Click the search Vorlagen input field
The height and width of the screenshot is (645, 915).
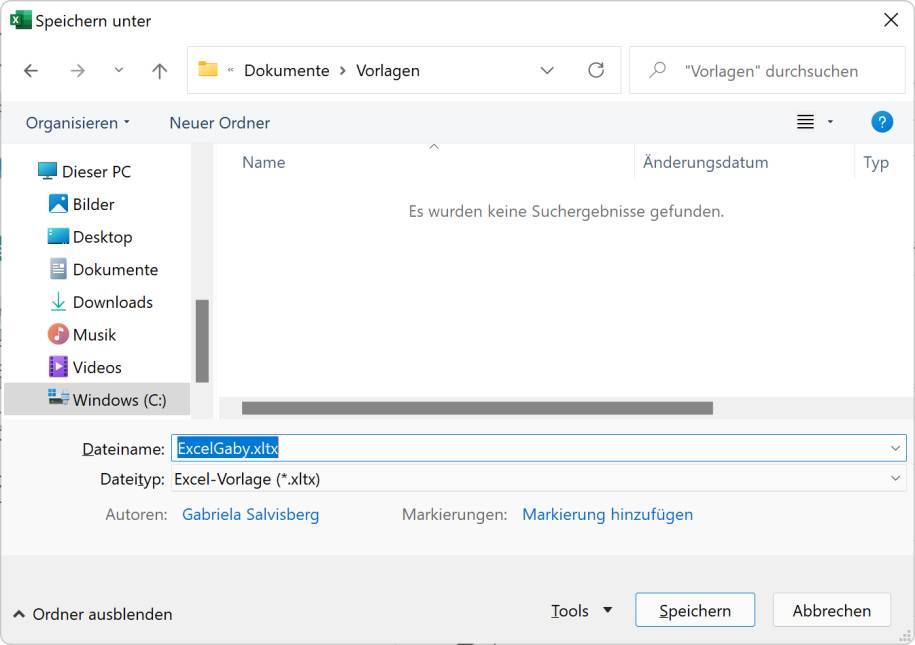[x=770, y=71]
